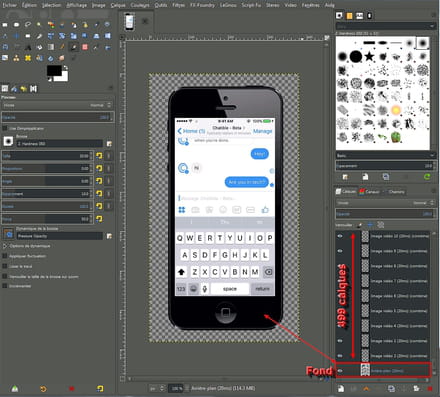The height and width of the screenshot is (397, 440).
Task: Reset brush size to native size
Action: click(99, 156)
